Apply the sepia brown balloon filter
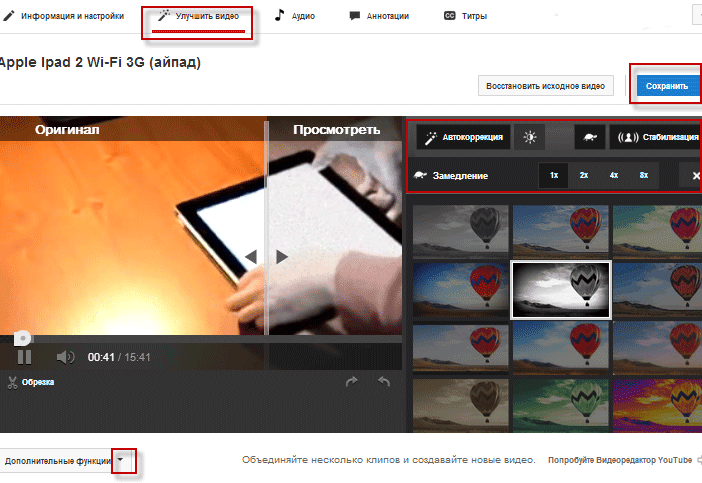702x483 pixels. click(x=461, y=406)
